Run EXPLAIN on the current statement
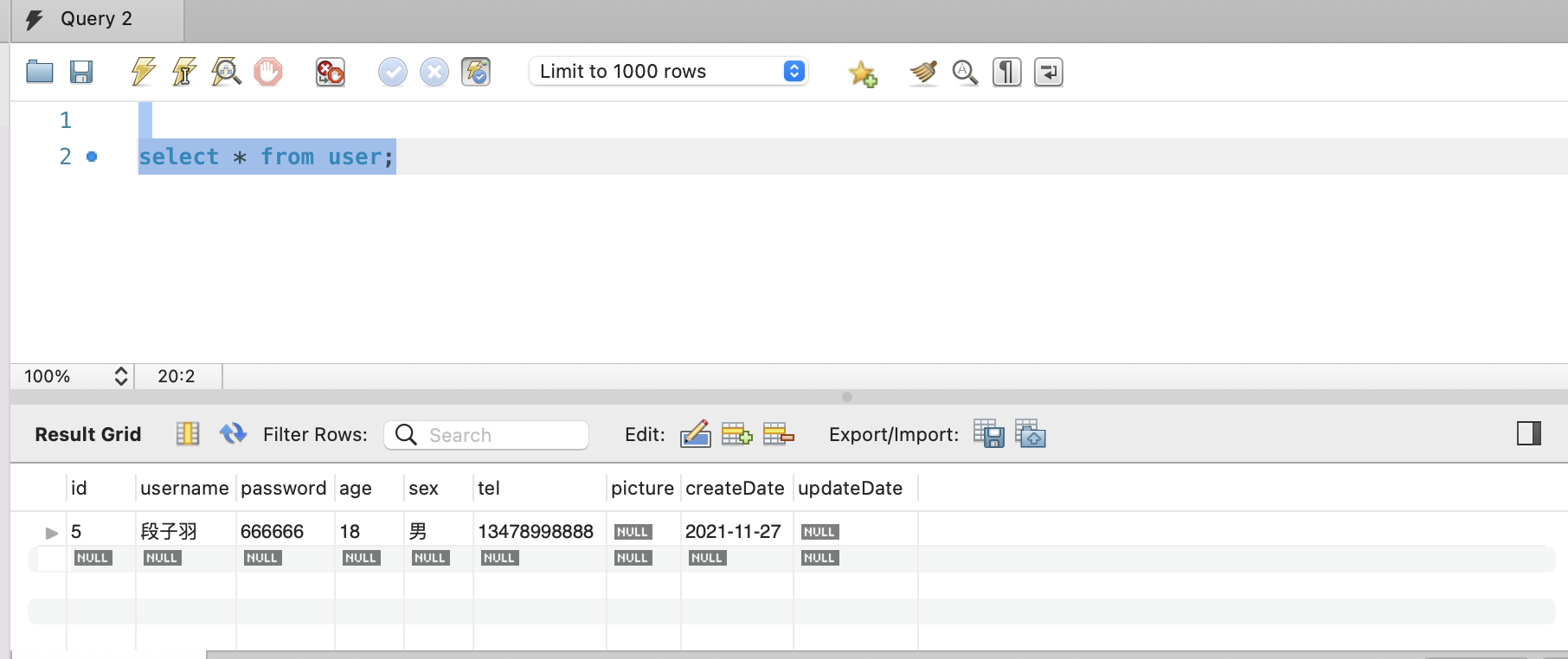Viewport: 1568px width, 659px height. coord(227,72)
